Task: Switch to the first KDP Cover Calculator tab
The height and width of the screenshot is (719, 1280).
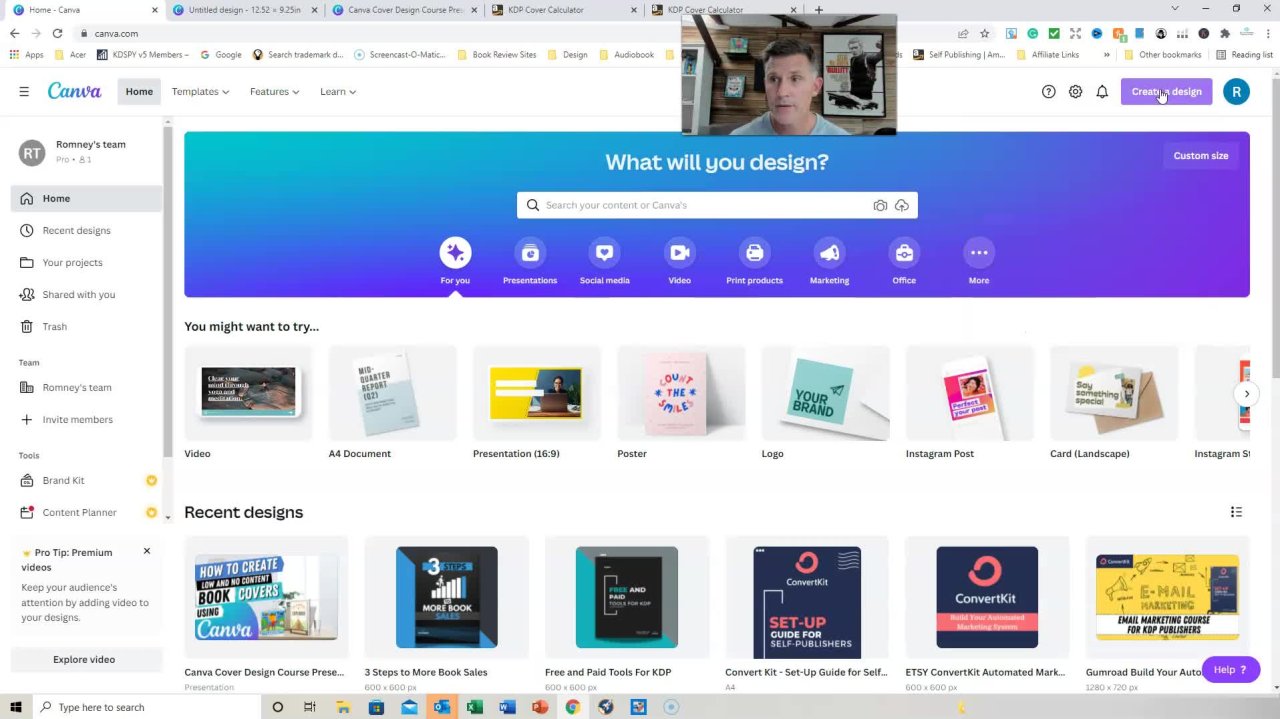Action: [563, 10]
